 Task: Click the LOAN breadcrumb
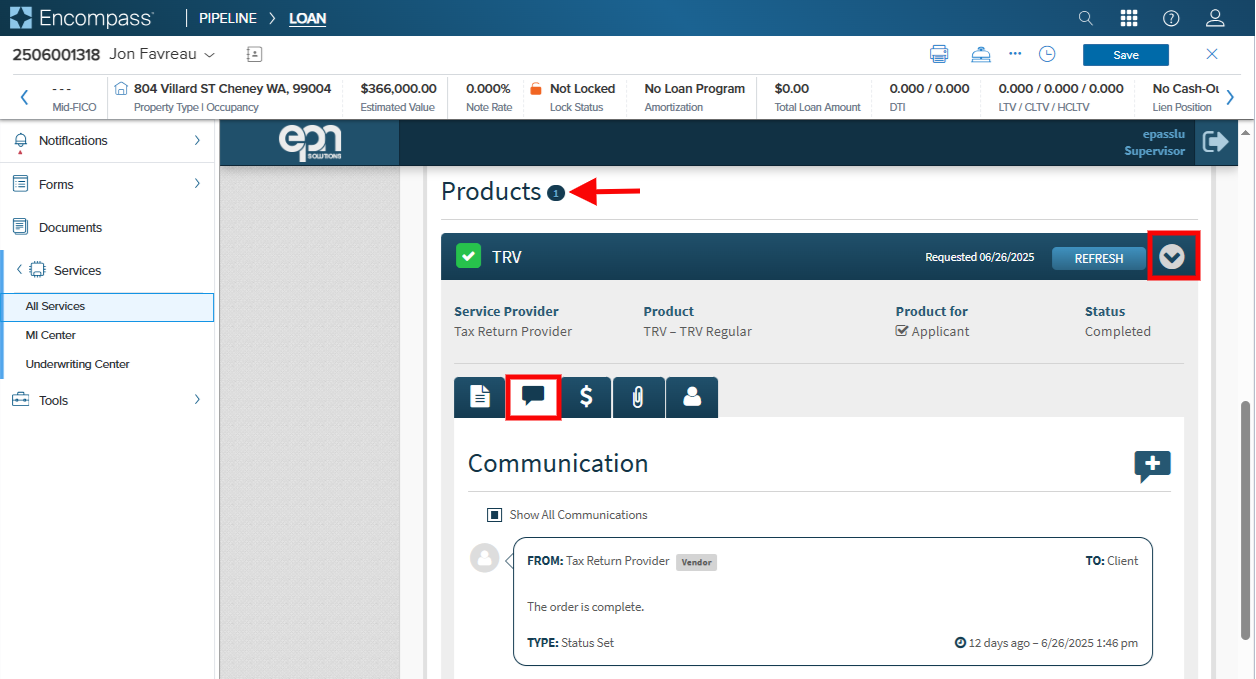click(307, 18)
